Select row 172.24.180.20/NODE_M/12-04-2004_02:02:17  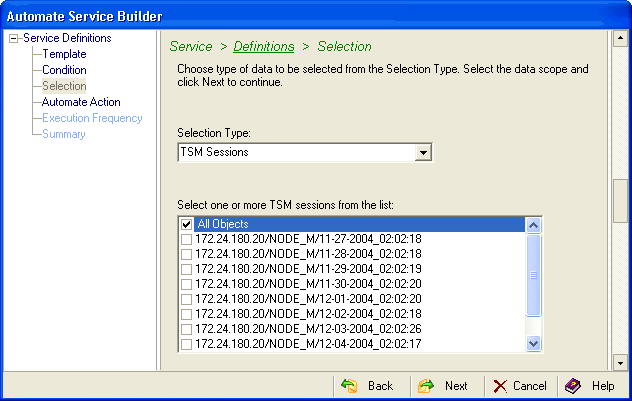[x=352, y=344]
